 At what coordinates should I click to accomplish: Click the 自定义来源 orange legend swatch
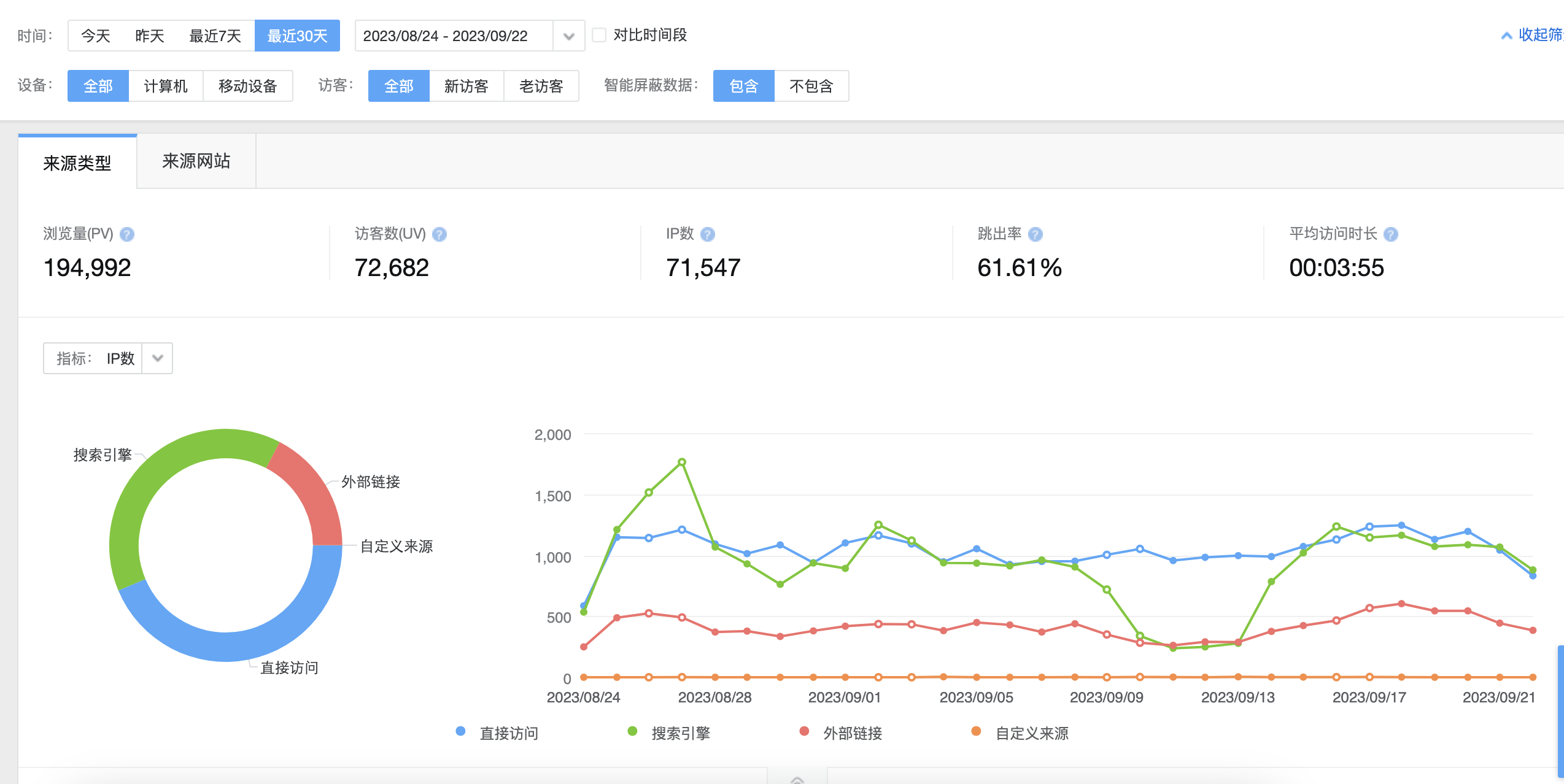(x=976, y=731)
